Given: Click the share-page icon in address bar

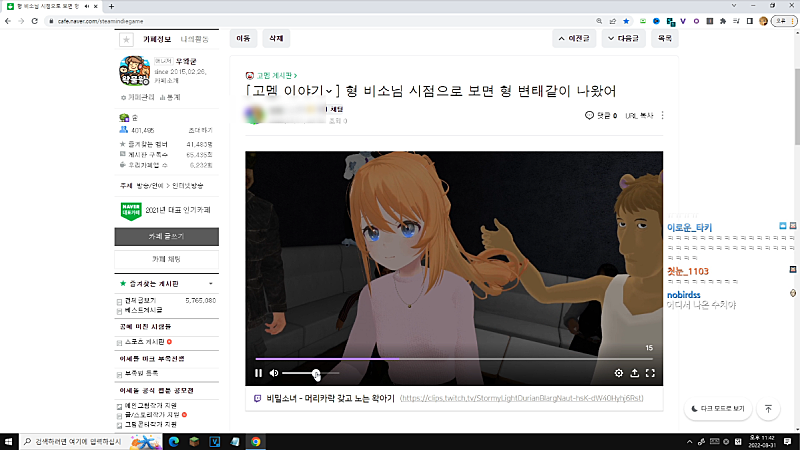Looking at the screenshot, I should pos(613,21).
